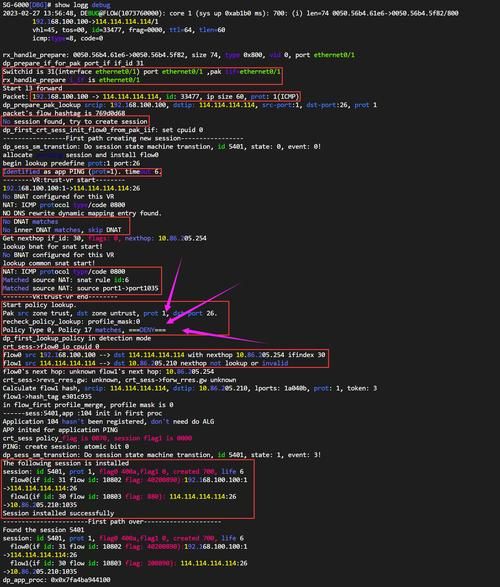This screenshot has width=500, height=587.
Task: Click the flow0 src 192.168.100.100 line
Action: pyautogui.click(x=164, y=355)
